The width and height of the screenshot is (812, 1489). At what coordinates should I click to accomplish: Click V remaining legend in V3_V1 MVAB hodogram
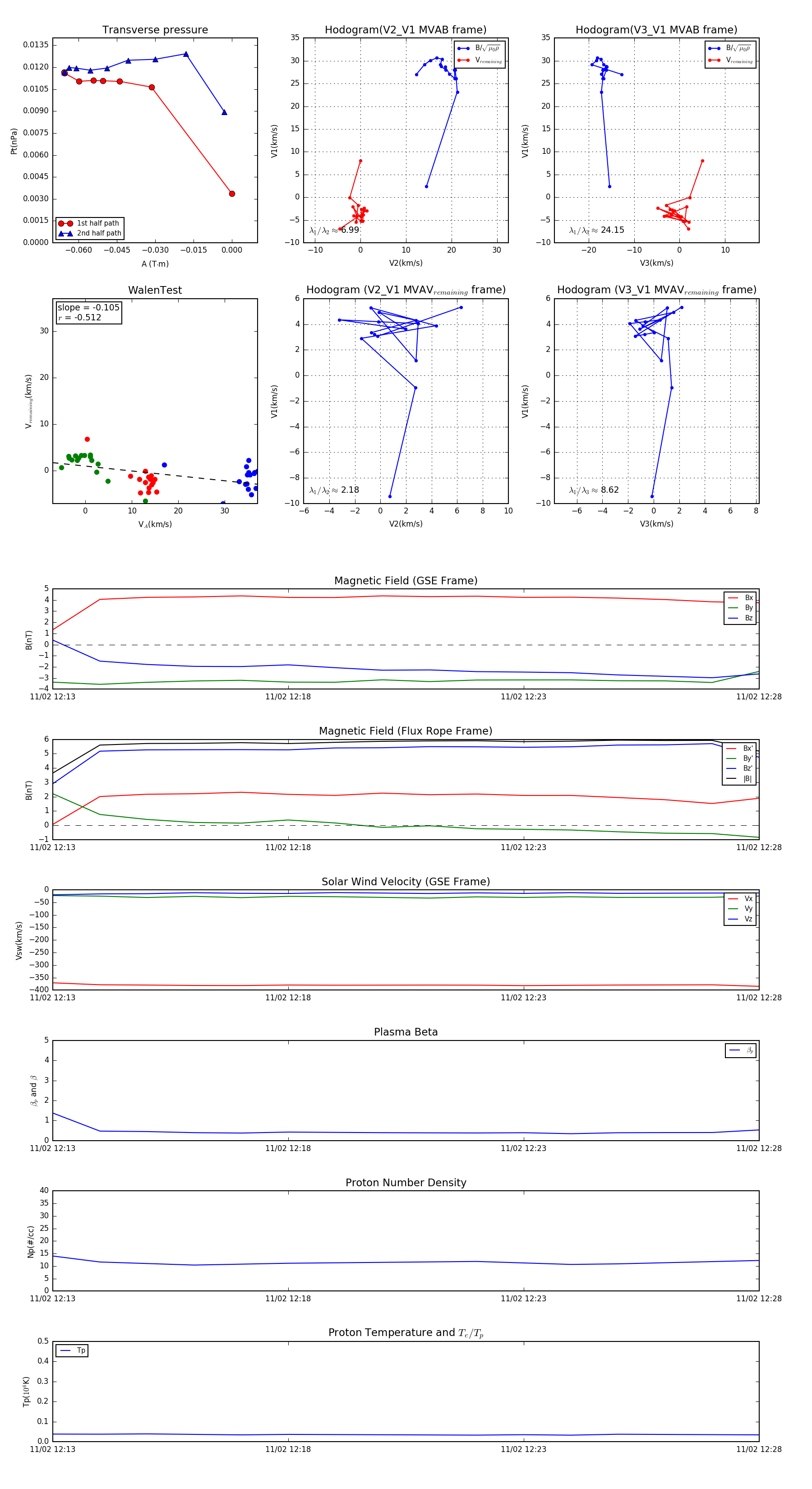[x=730, y=60]
